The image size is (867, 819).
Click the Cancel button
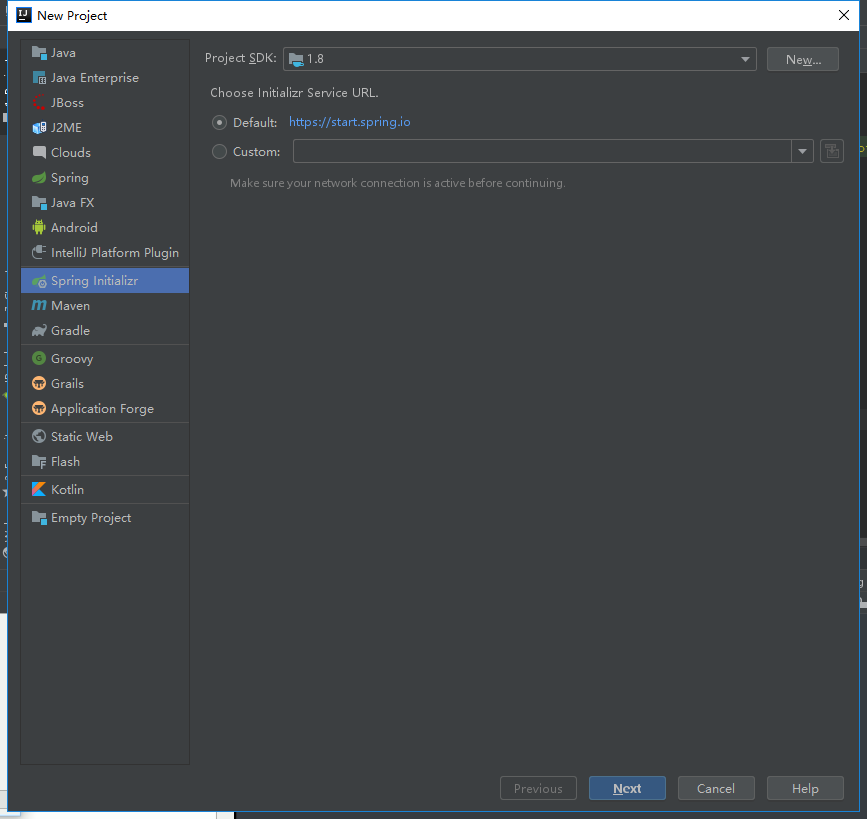(716, 789)
